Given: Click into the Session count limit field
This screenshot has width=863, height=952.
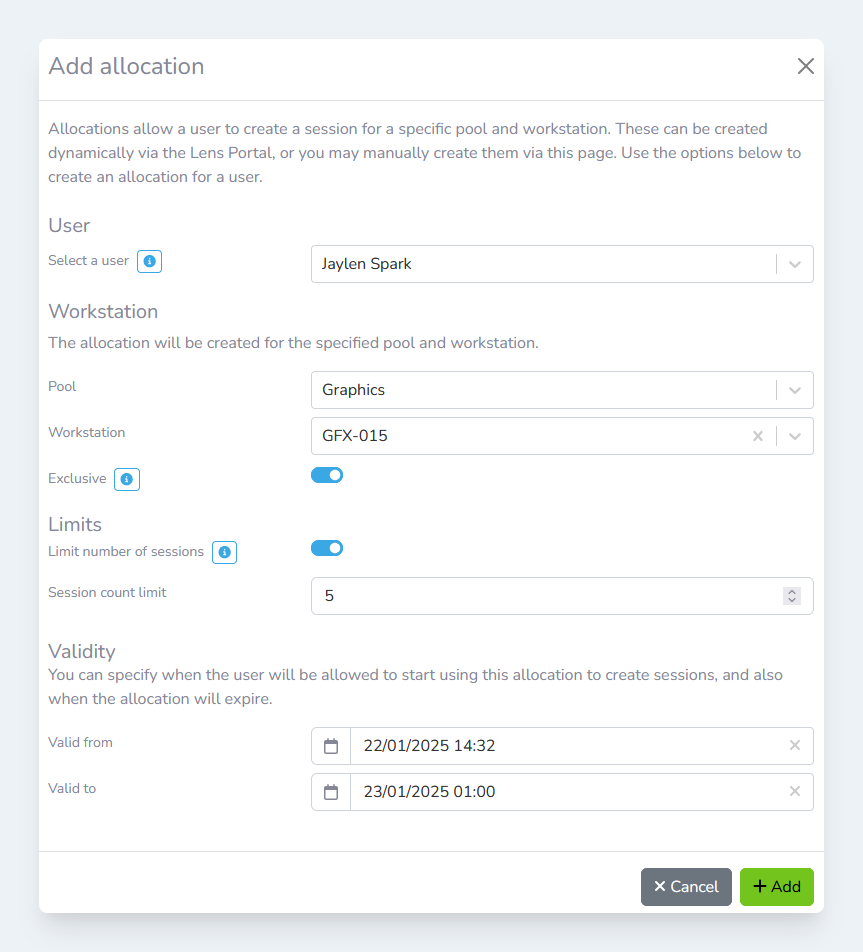Looking at the screenshot, I should click(x=540, y=596).
